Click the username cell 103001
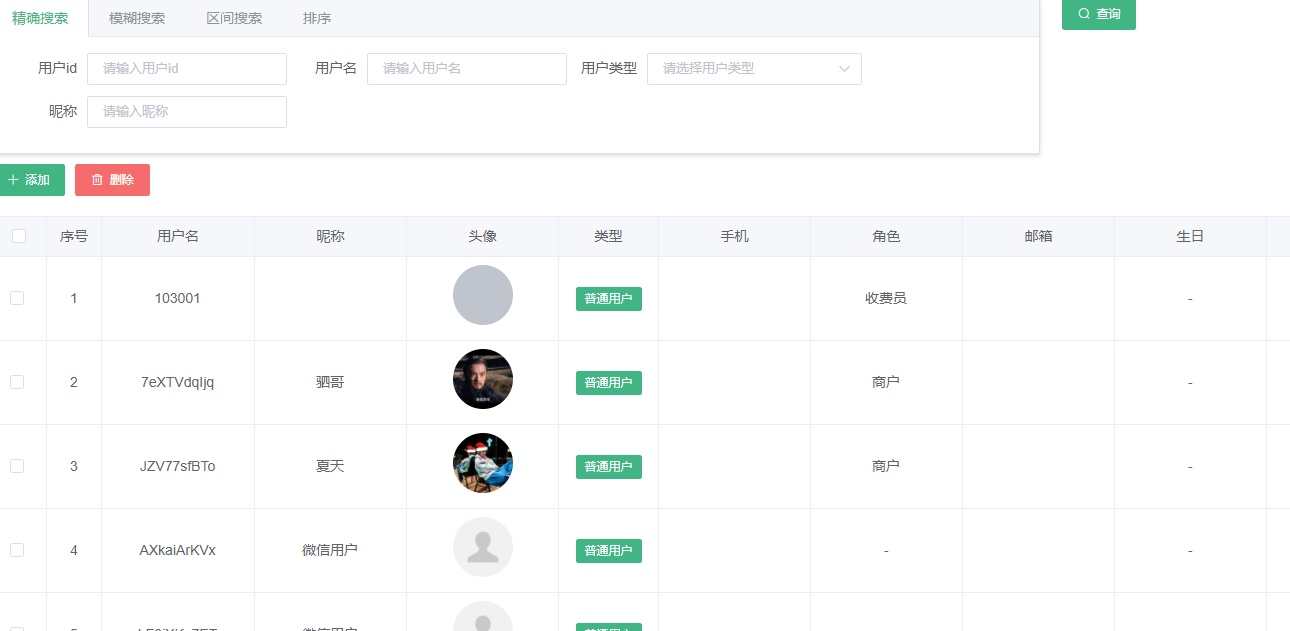 (x=178, y=298)
